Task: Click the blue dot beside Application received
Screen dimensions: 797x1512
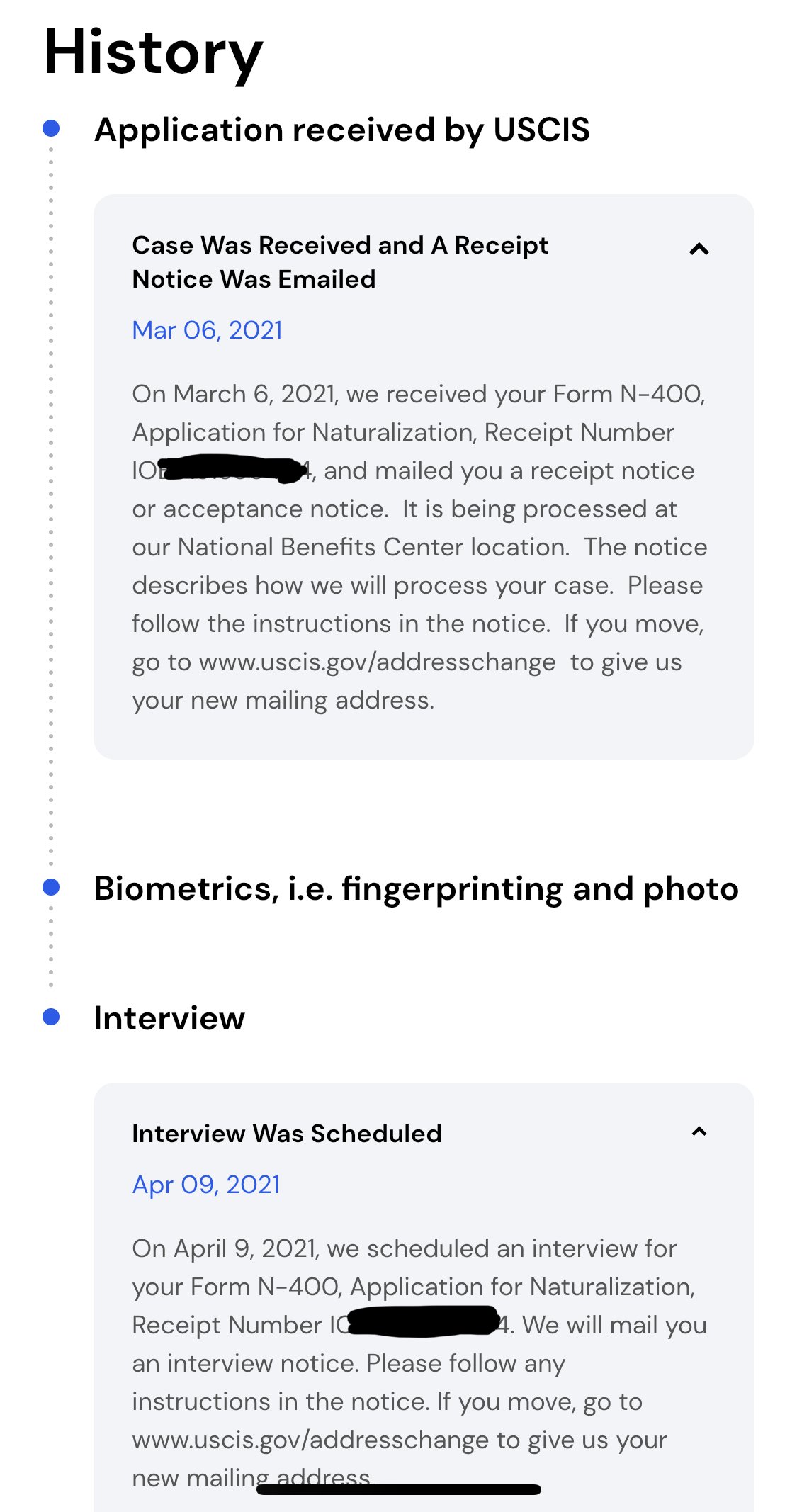Action: pyautogui.click(x=51, y=128)
